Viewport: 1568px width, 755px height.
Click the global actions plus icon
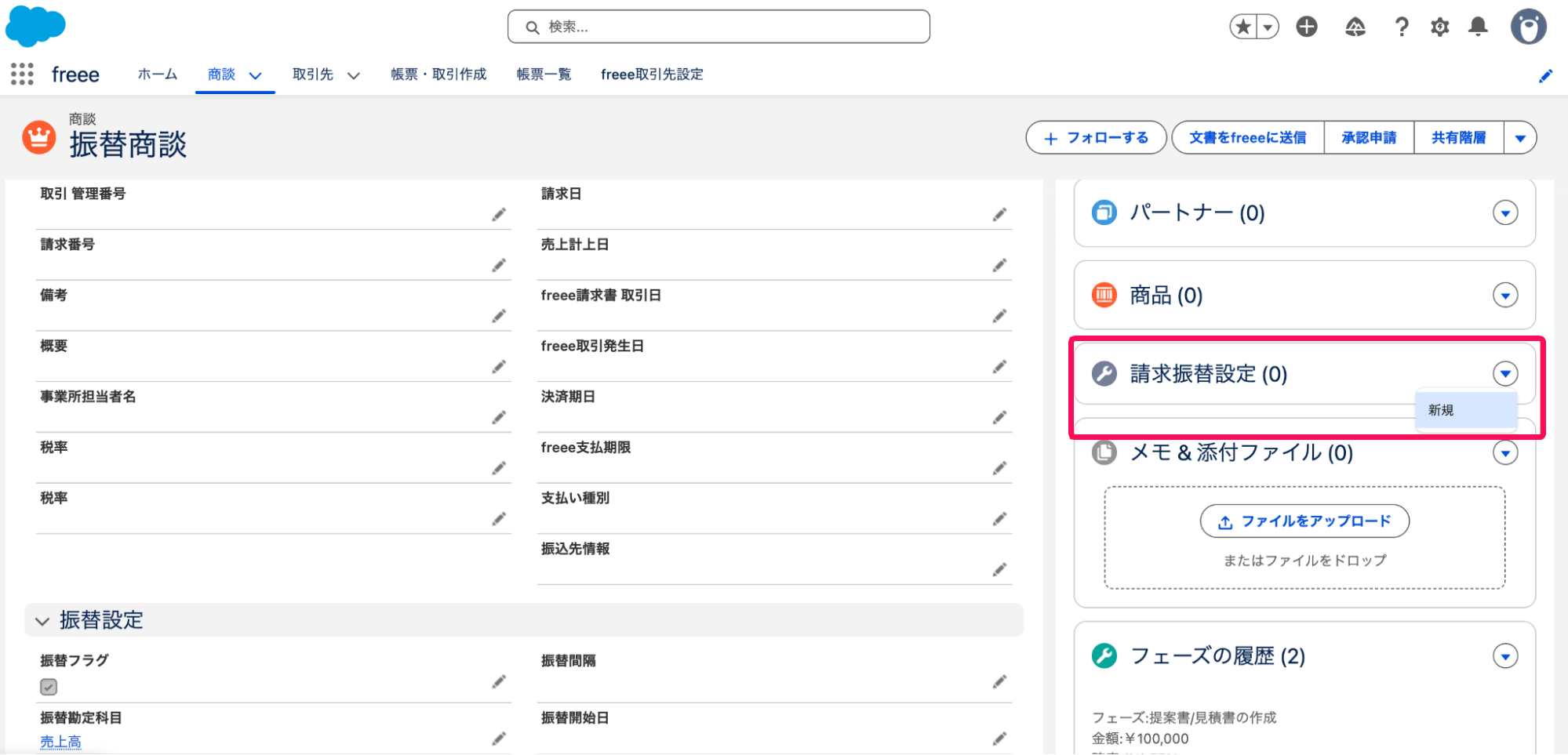(x=1307, y=27)
